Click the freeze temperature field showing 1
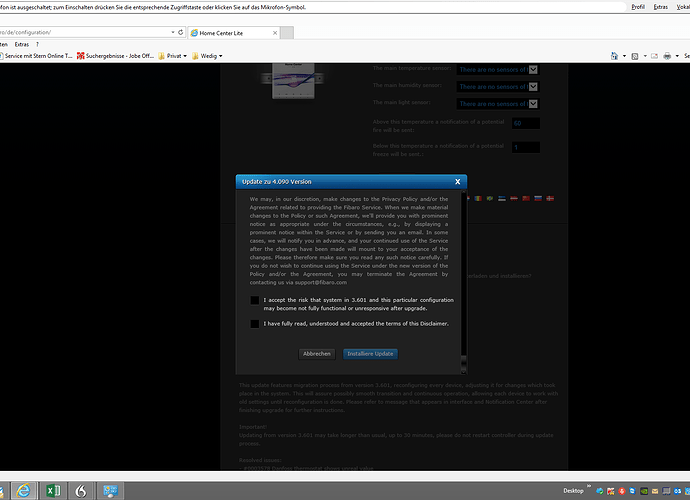This screenshot has width=690, height=500. click(526, 147)
